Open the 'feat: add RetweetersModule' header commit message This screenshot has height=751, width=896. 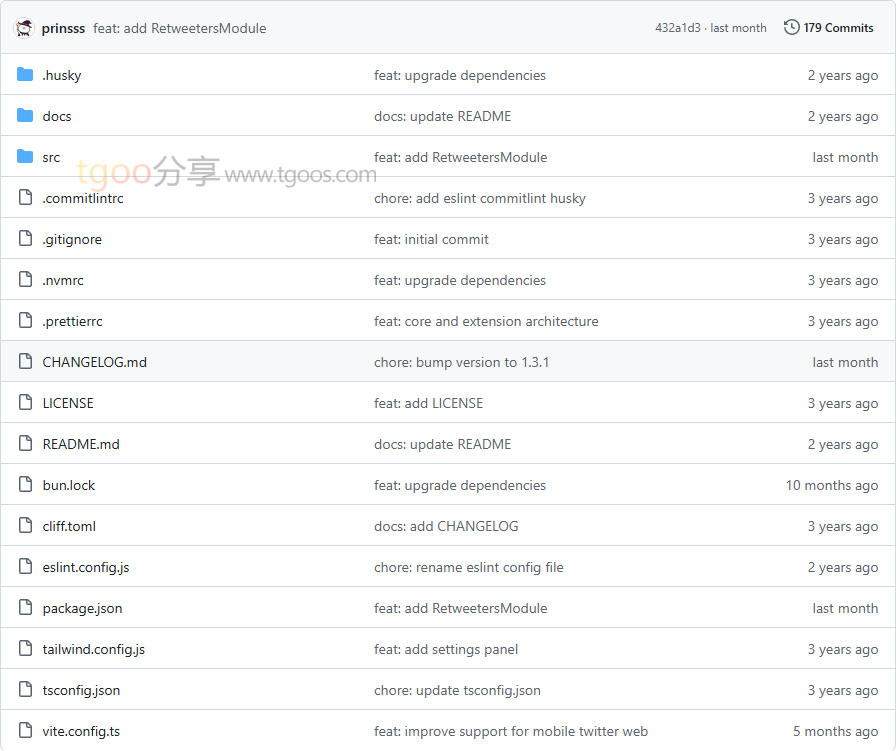180,28
